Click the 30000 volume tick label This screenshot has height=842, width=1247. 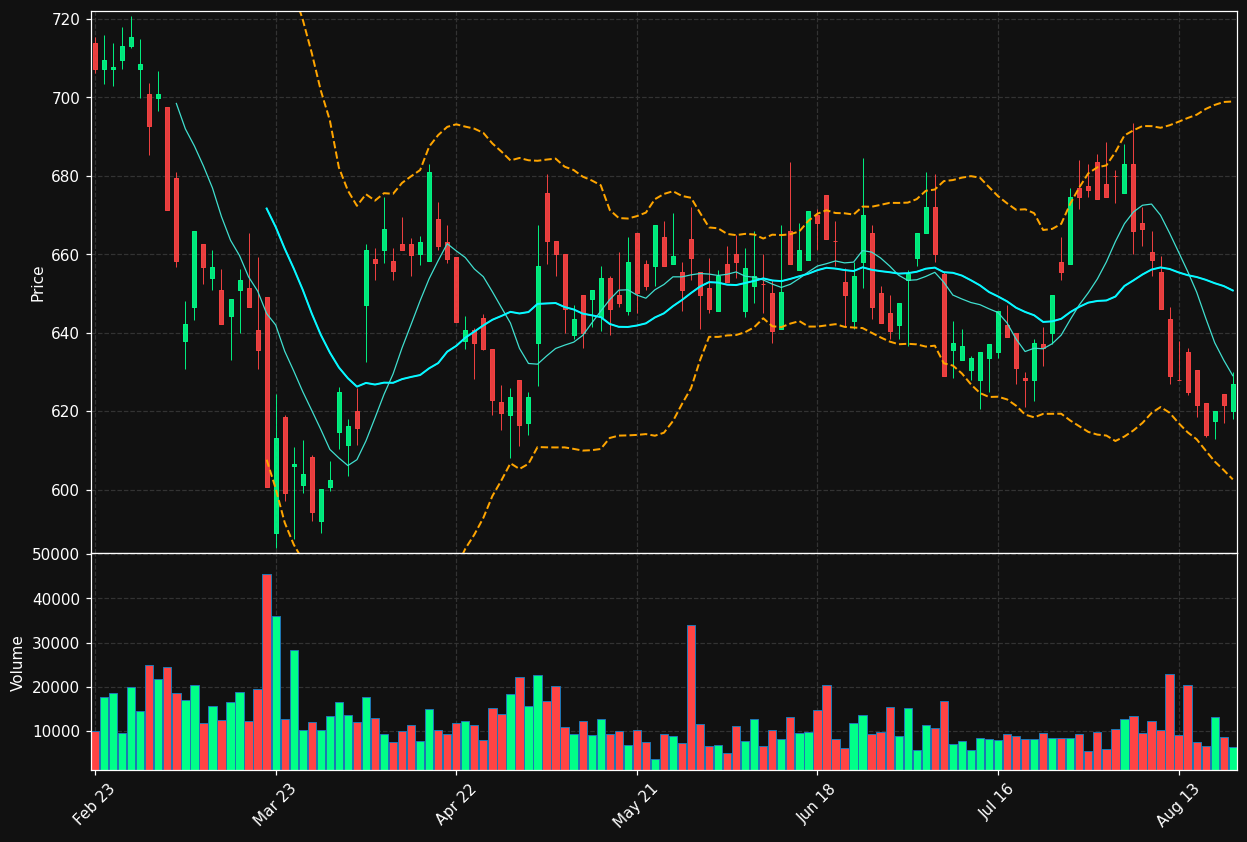[x=57, y=643]
